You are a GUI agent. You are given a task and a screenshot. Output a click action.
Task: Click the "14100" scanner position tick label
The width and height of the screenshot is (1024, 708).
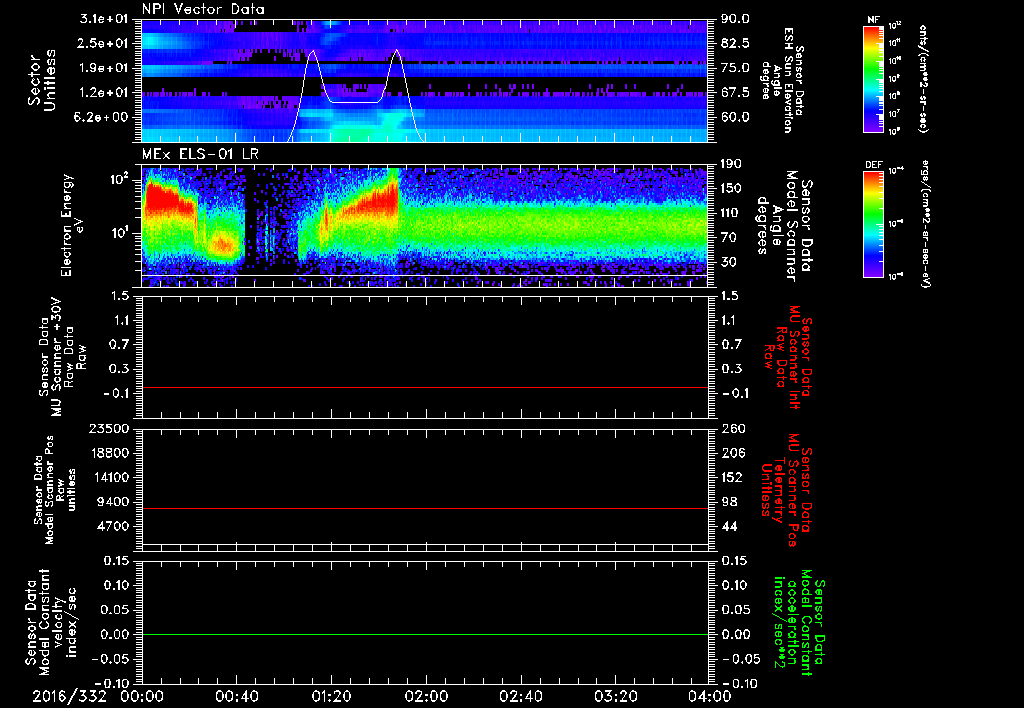(110, 477)
